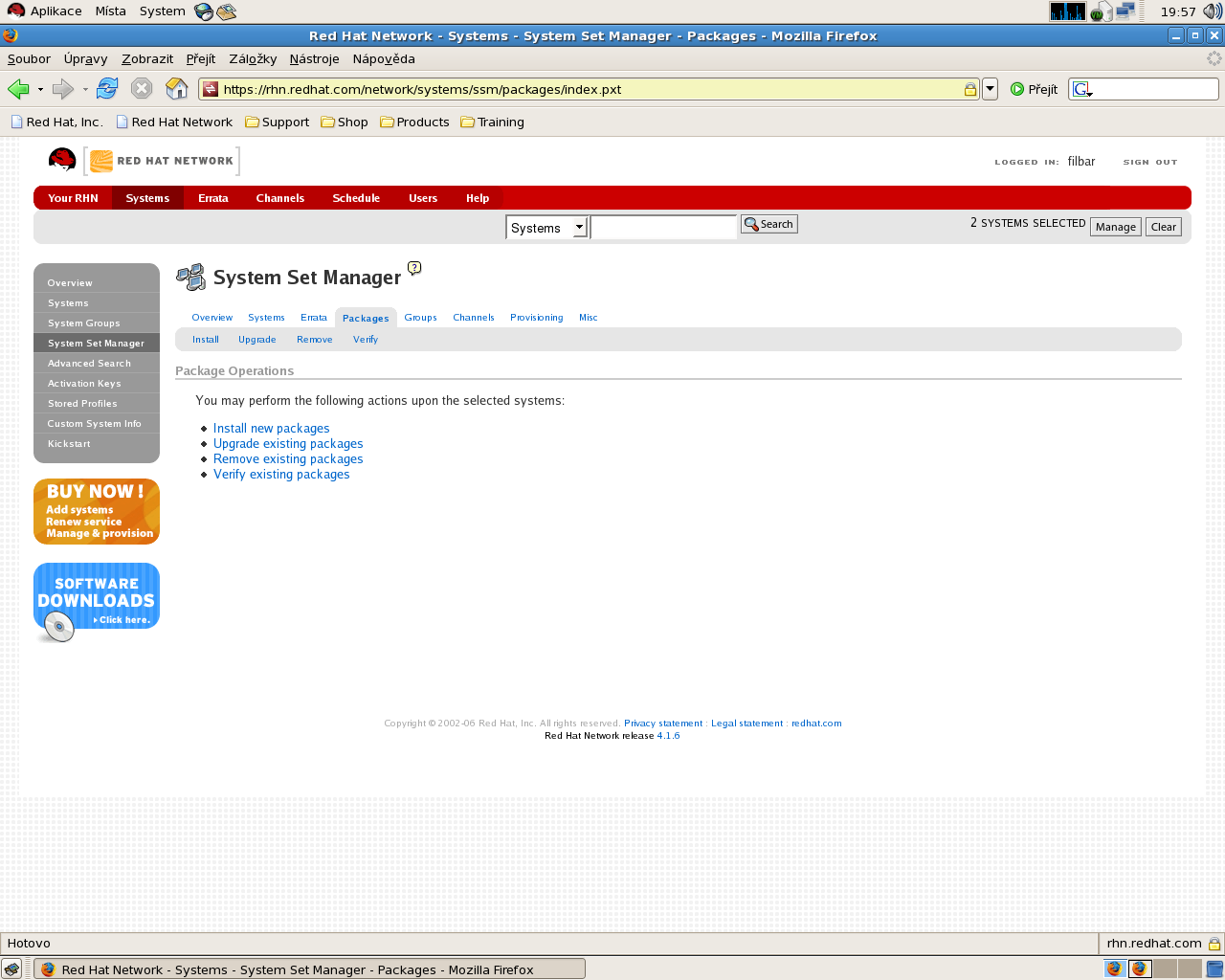Viewport: 1225px width, 980px height.
Task: Open the Red Hat, Inc. bookmark
Action: click(x=56, y=122)
